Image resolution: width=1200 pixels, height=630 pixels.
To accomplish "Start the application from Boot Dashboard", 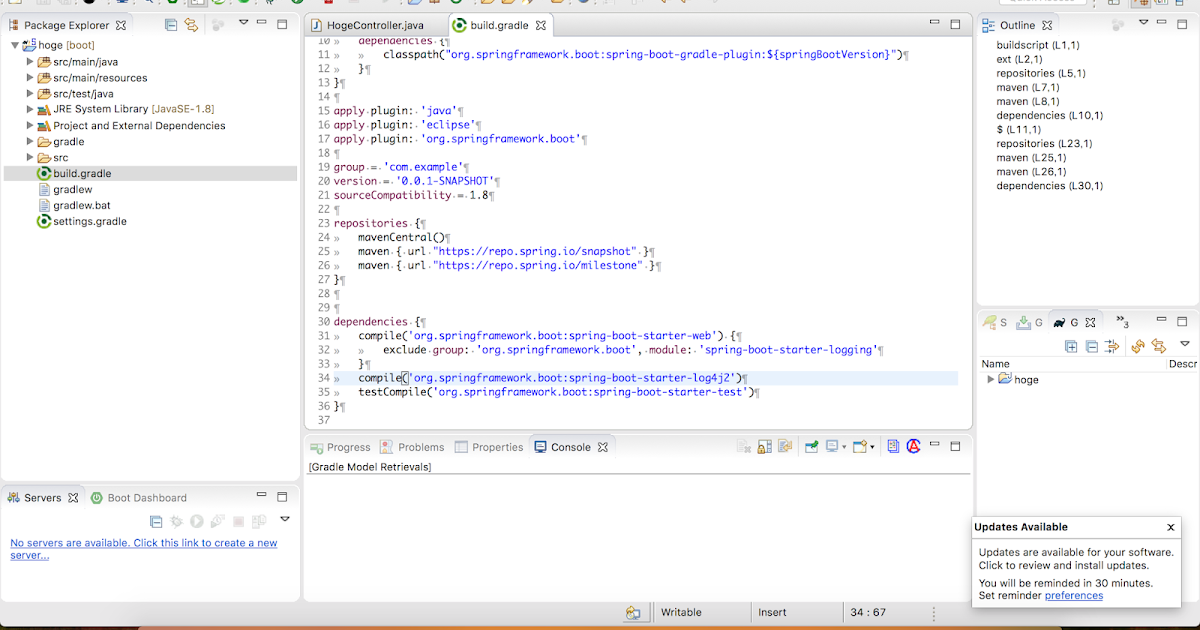I will pyautogui.click(x=197, y=520).
